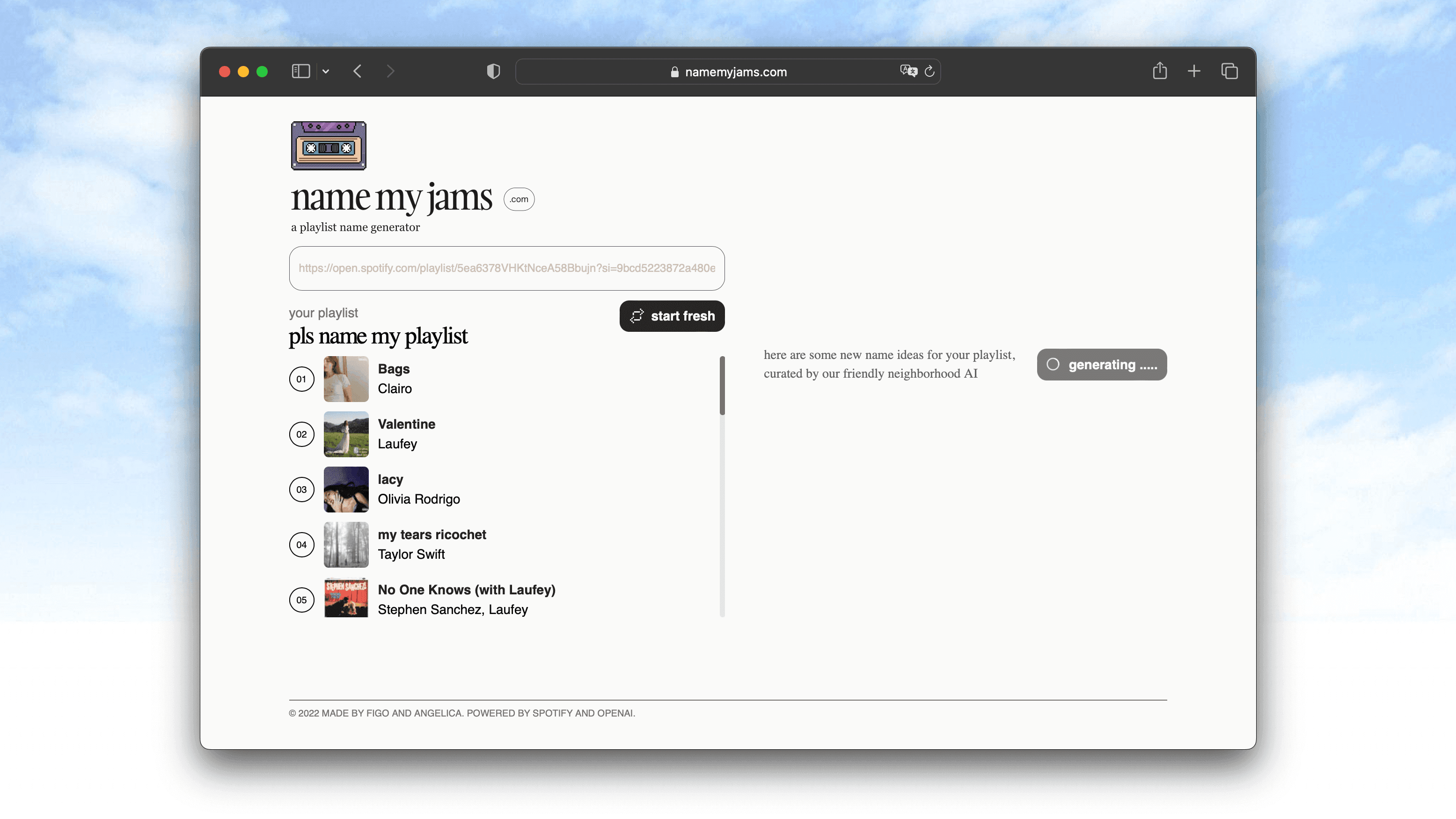This screenshot has width=1456, height=819.
Task: Maximize window with green button
Action: coord(262,72)
